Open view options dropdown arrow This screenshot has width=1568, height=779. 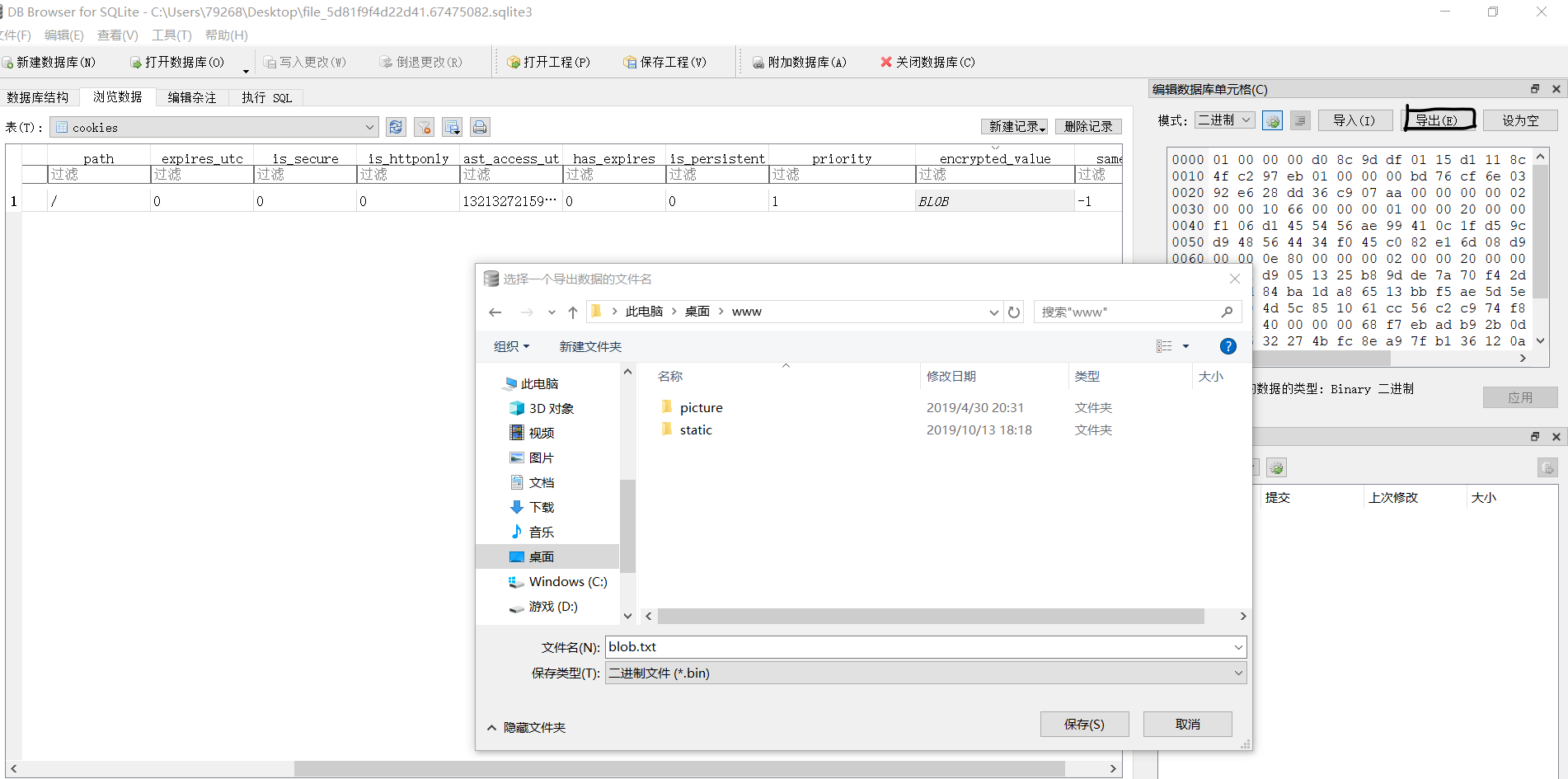(x=1185, y=346)
